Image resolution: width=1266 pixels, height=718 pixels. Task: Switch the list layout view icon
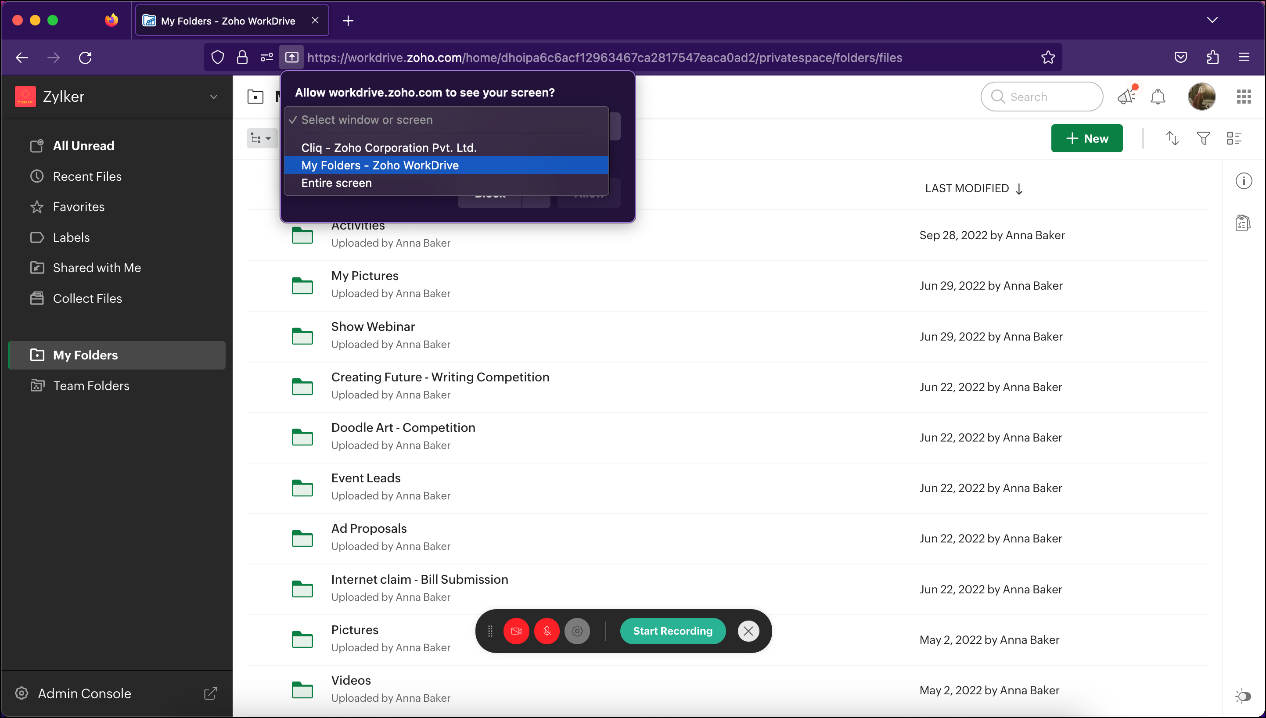coord(1234,138)
